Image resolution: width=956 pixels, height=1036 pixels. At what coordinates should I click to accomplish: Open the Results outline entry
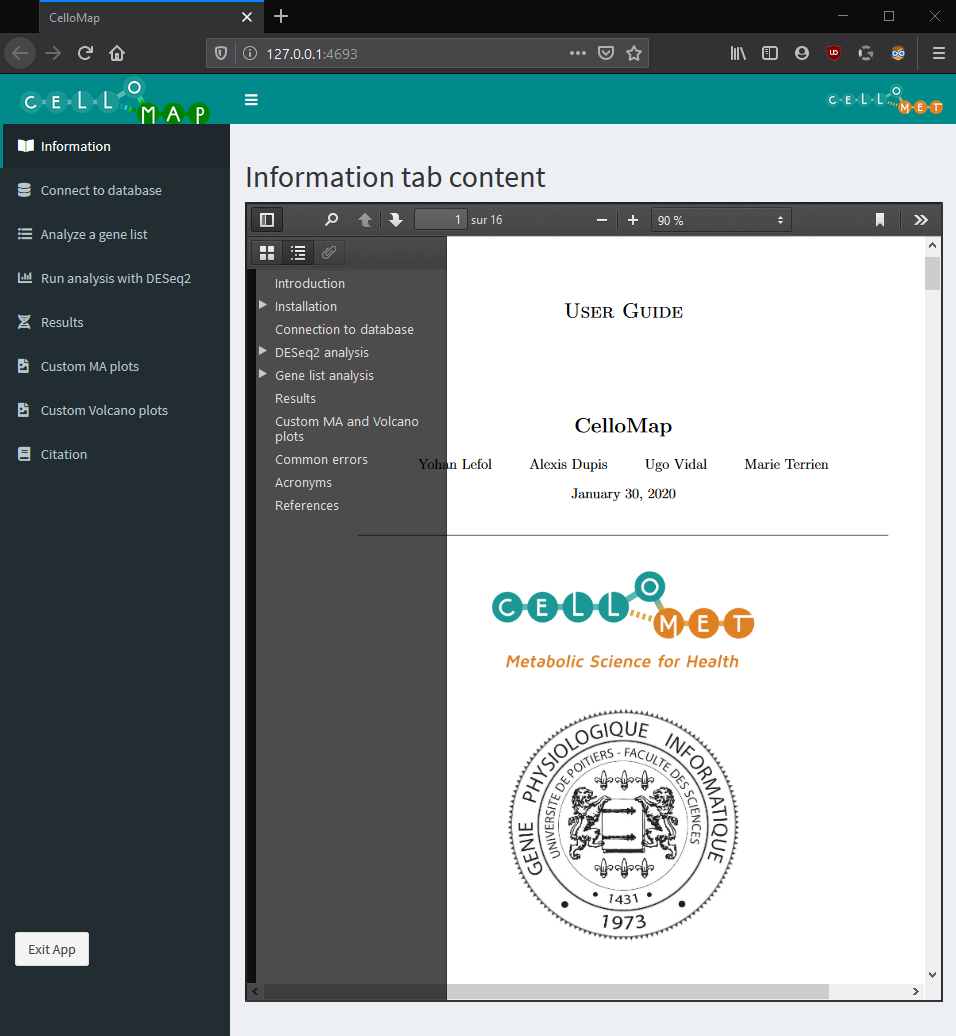coord(295,398)
